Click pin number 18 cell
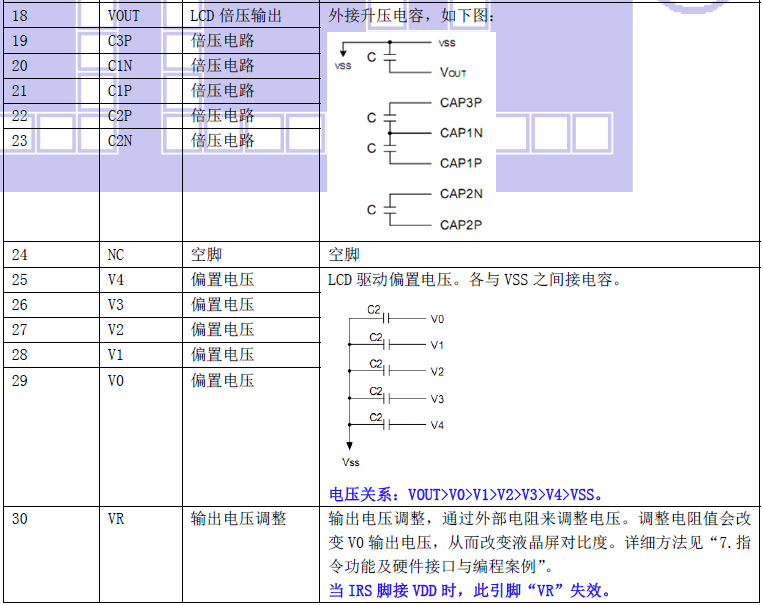This screenshot has height=605, width=763. (51, 15)
